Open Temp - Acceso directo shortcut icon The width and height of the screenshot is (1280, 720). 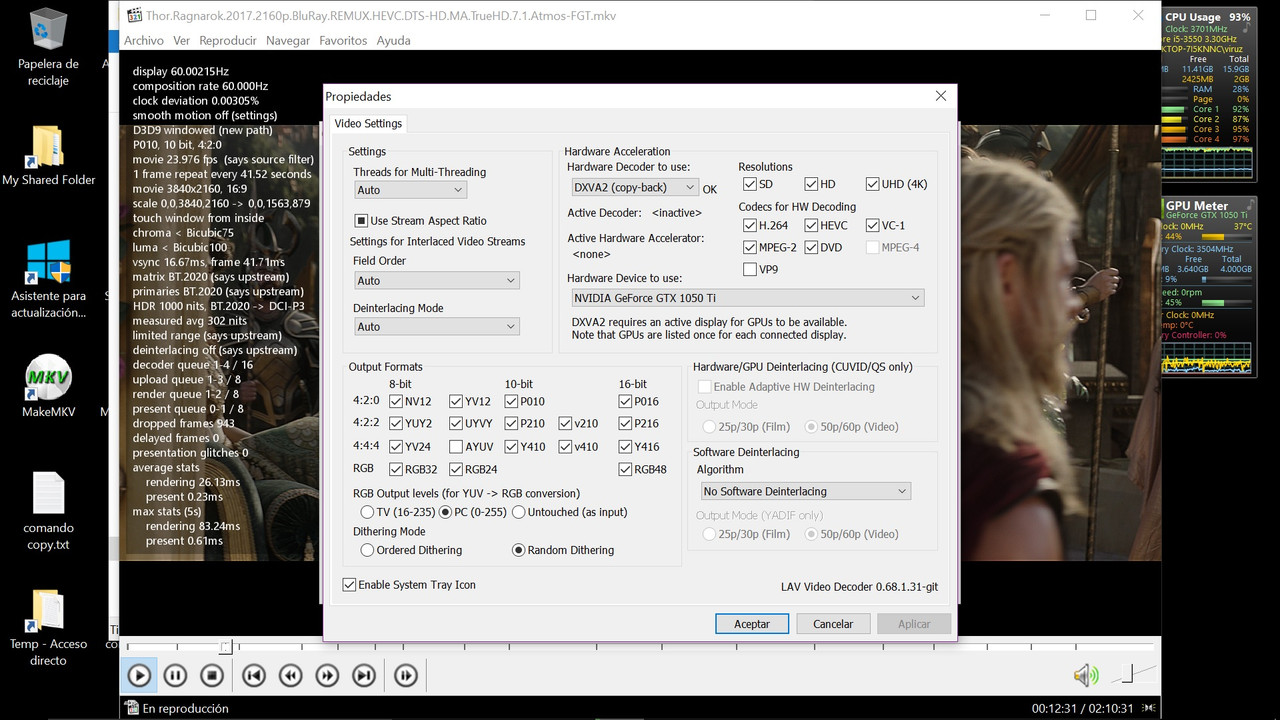pyautogui.click(x=48, y=628)
